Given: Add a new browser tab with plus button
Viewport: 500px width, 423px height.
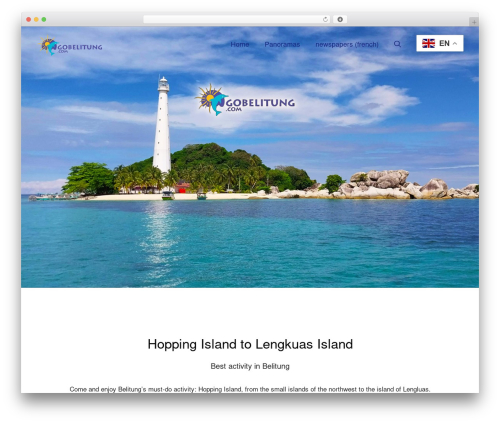Looking at the screenshot, I should (474, 22).
